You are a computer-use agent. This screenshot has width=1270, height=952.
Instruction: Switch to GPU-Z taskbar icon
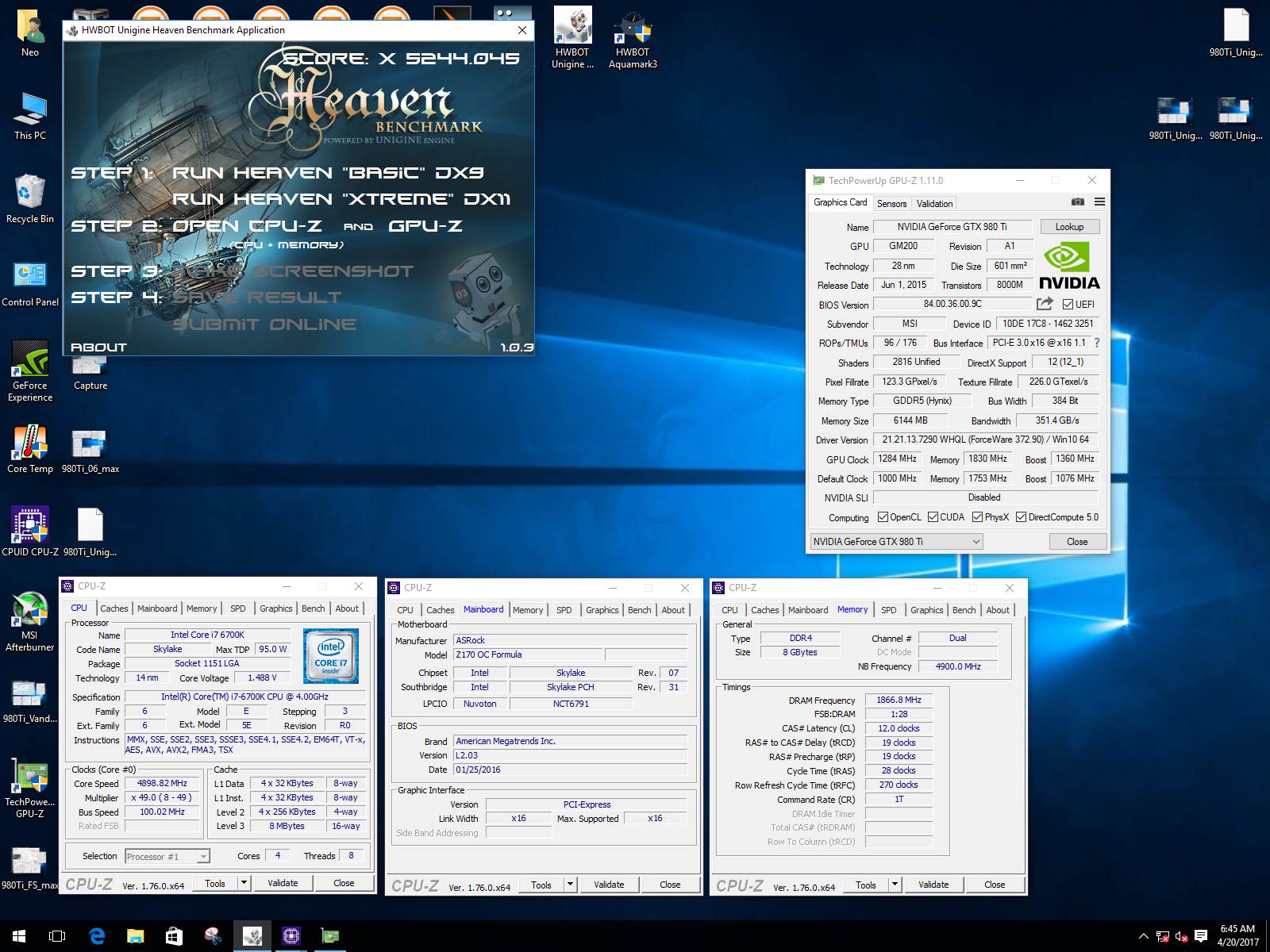click(x=329, y=936)
